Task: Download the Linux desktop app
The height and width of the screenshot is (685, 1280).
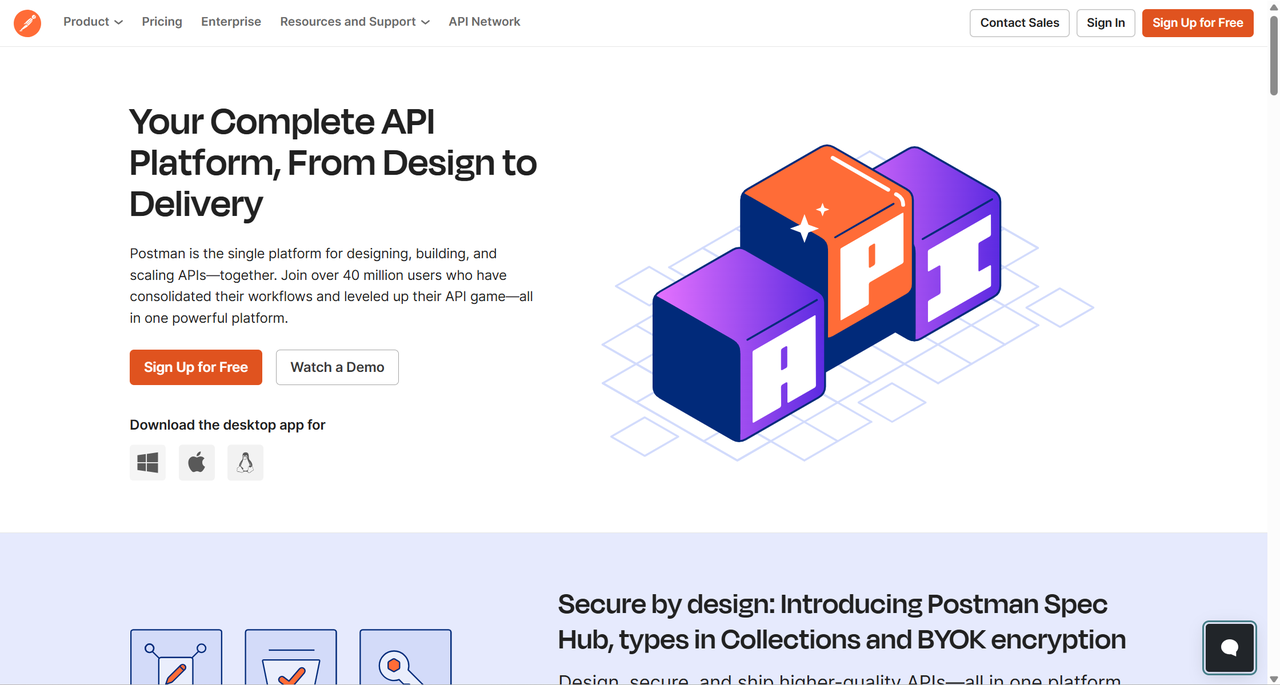Action: [245, 463]
